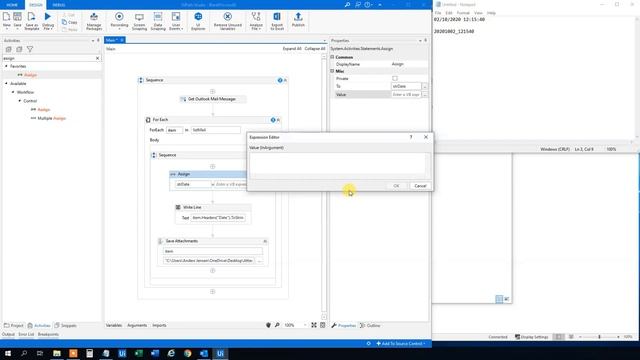Viewport: 640px width, 360px height.
Task: Click the fit to screen icon
Action: (x=314, y=325)
